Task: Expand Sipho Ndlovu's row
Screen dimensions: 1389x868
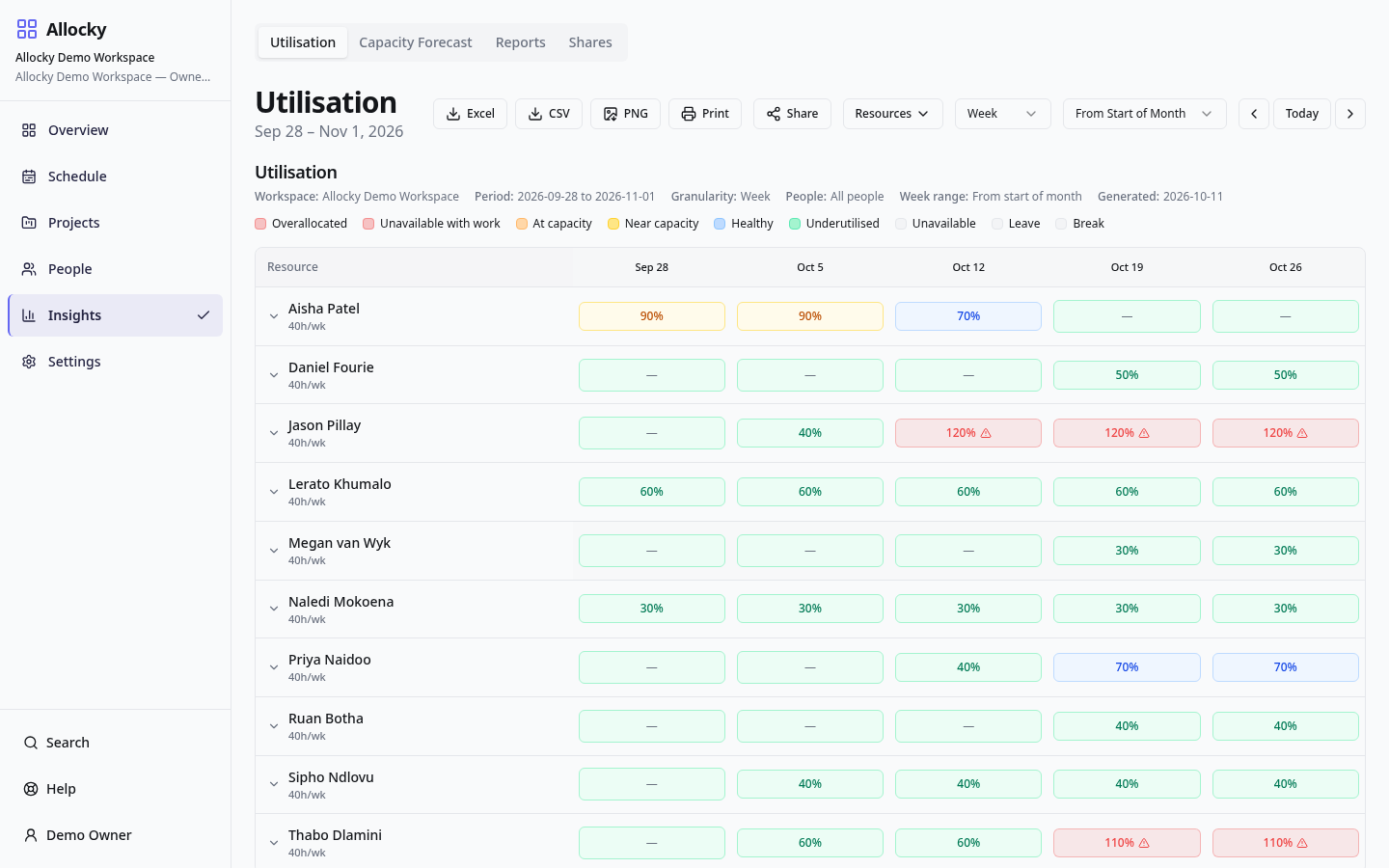Action: pos(274,784)
